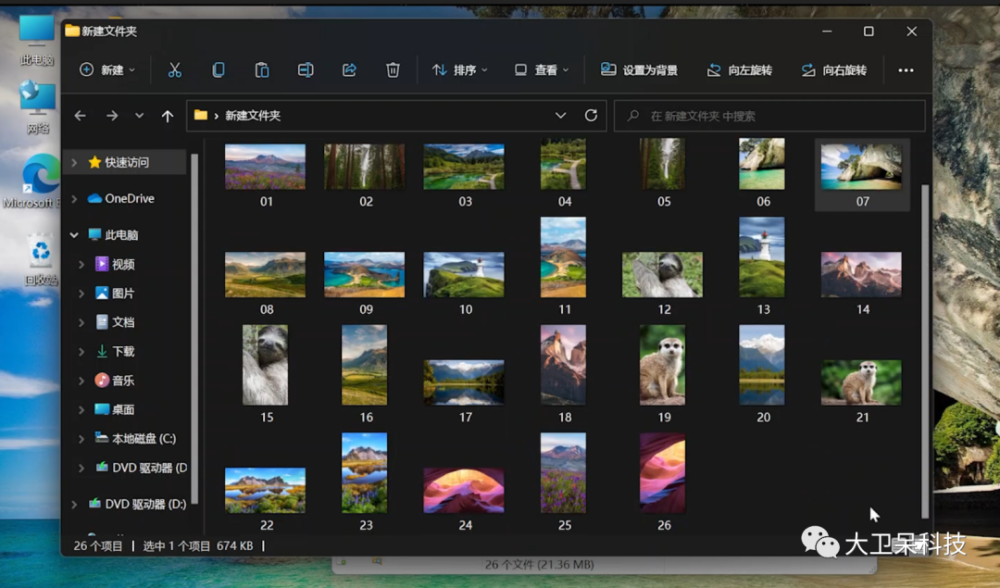The image size is (1000, 588).
Task: Click the Paste clipboard icon
Action: click(x=262, y=70)
